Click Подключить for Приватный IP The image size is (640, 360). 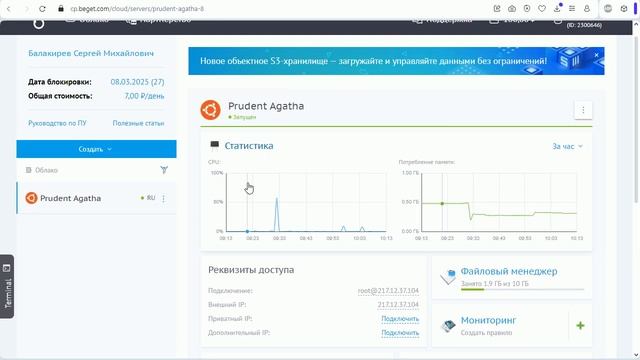pos(400,318)
